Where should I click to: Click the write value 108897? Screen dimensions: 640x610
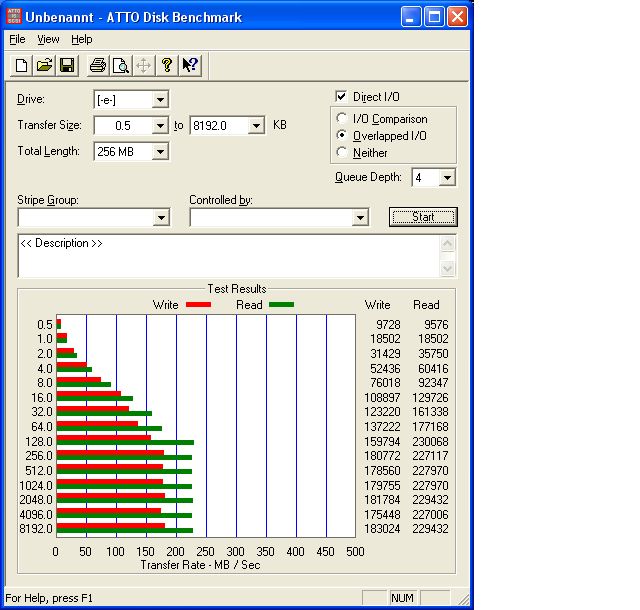382,398
